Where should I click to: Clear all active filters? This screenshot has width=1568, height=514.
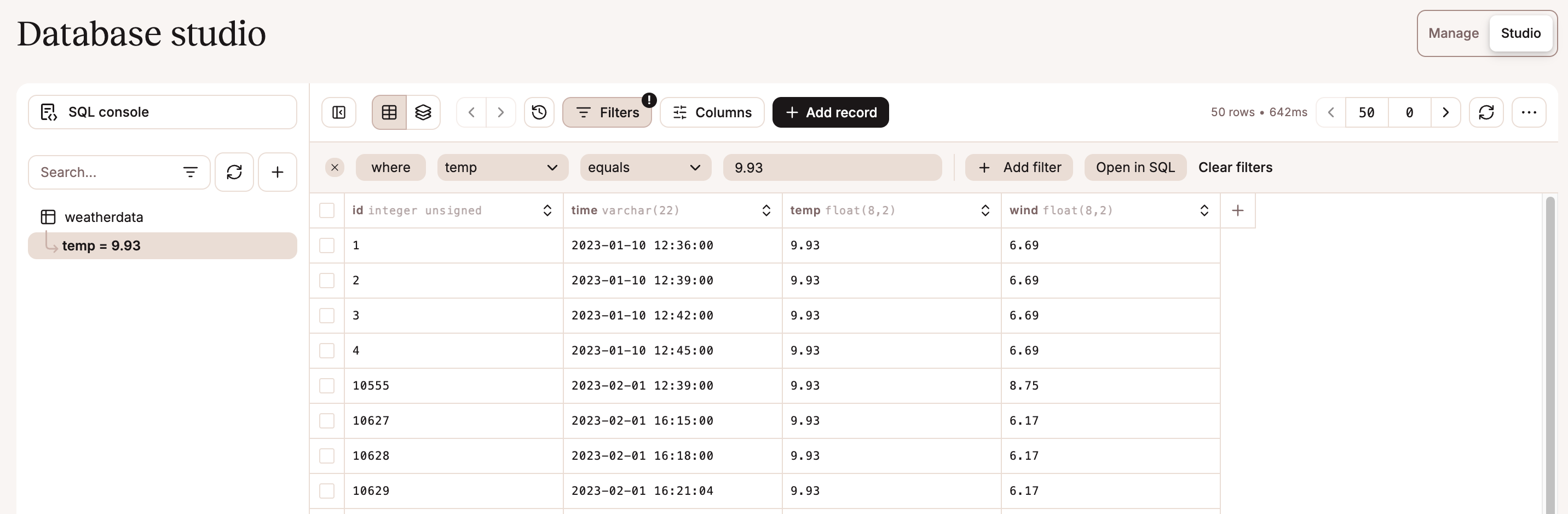tap(1235, 168)
